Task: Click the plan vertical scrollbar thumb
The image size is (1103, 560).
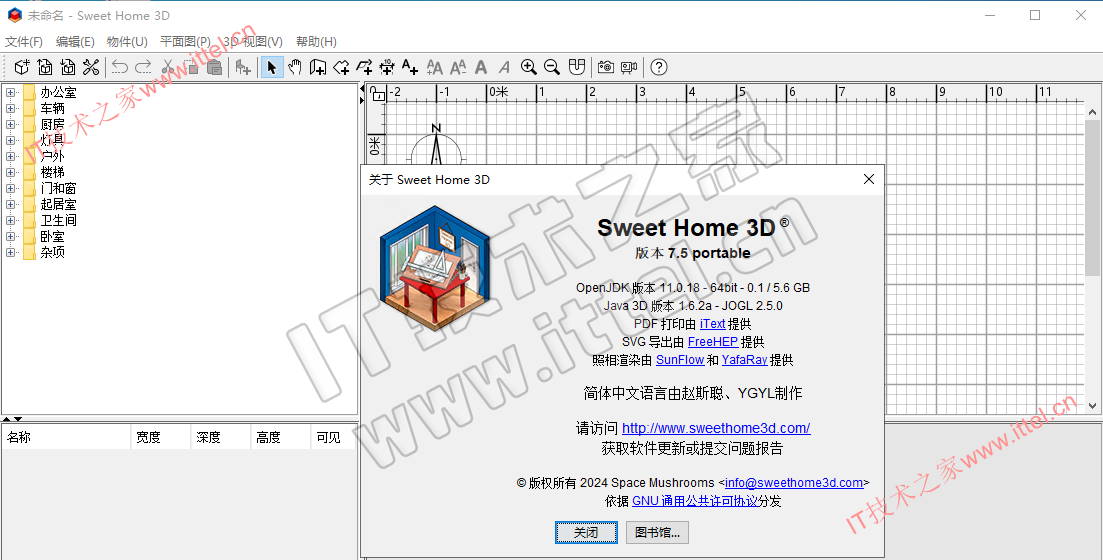Action: pos(1092,198)
